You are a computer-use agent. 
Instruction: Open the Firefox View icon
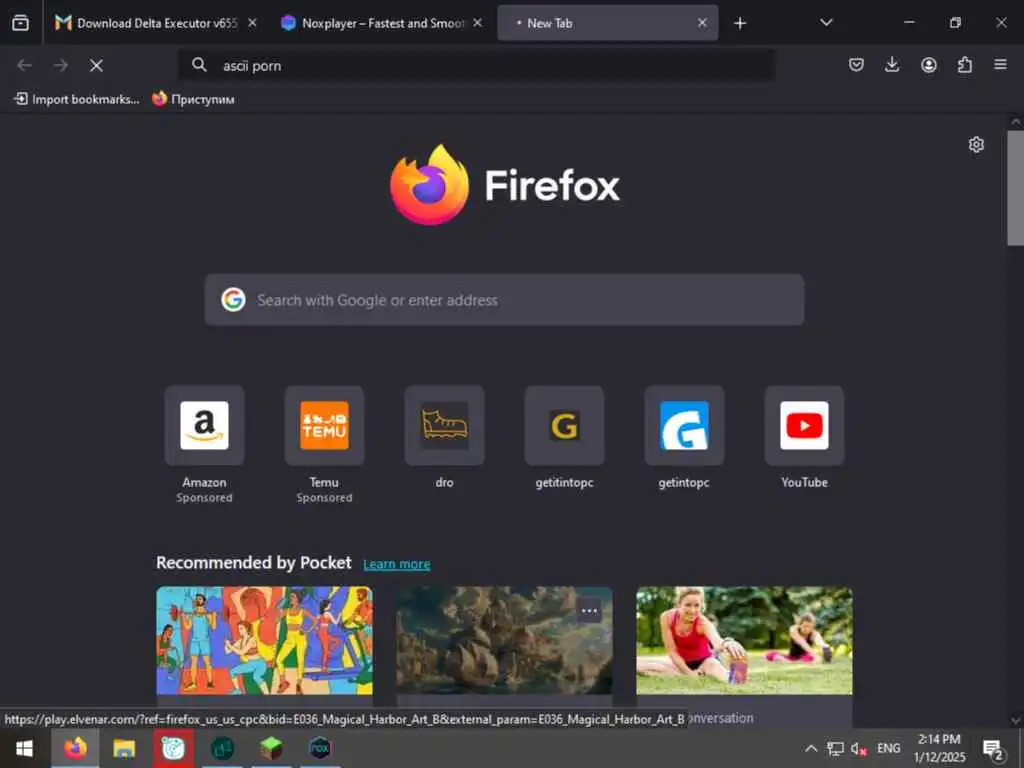(x=20, y=23)
